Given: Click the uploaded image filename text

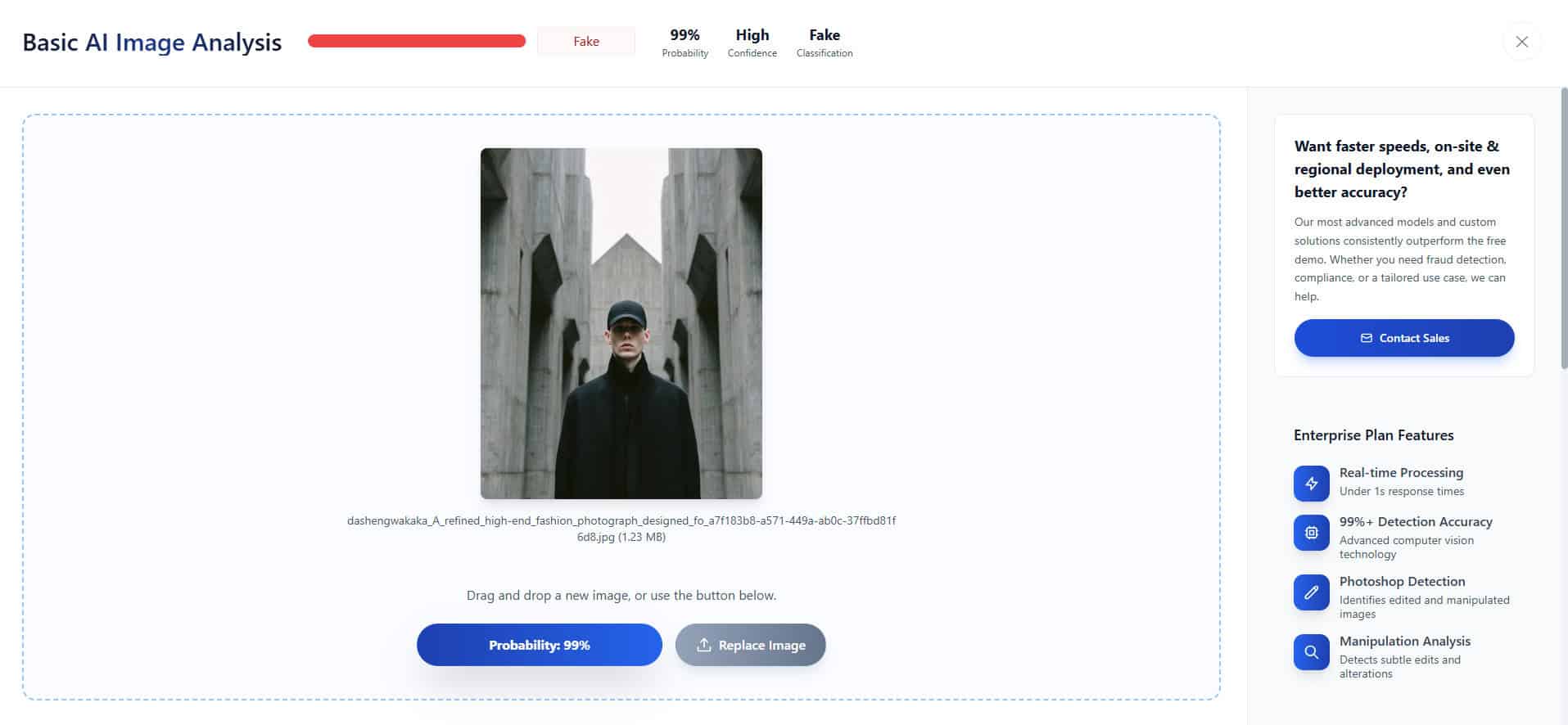Looking at the screenshot, I should (x=621, y=529).
